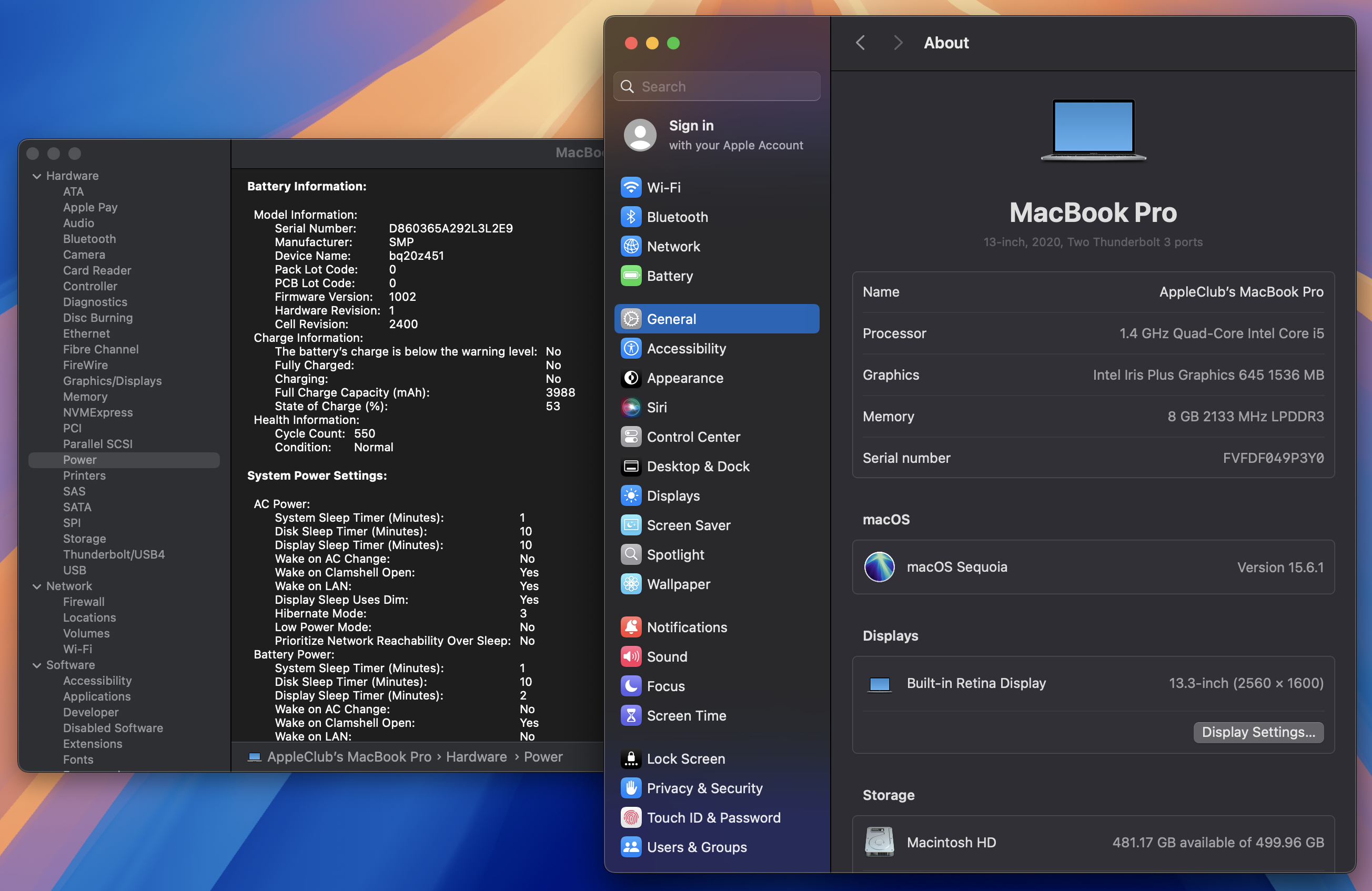This screenshot has width=1372, height=891.
Task: Open Screen Saver icon
Action: point(631,524)
